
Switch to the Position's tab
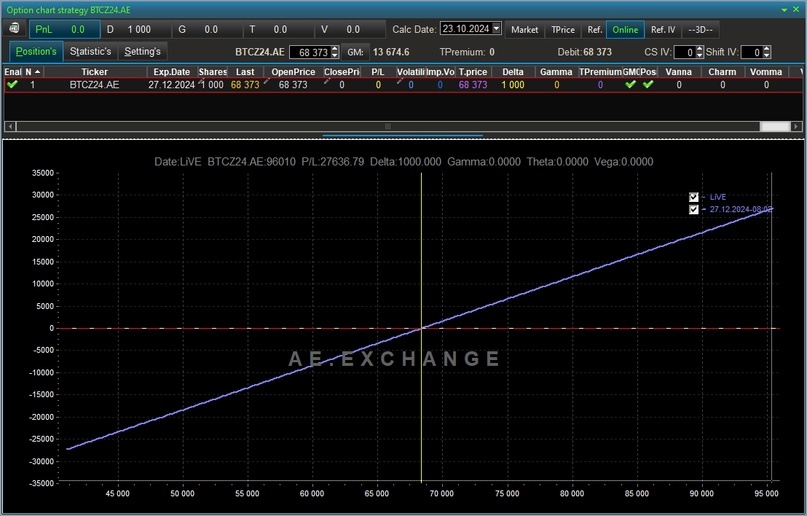coord(36,51)
